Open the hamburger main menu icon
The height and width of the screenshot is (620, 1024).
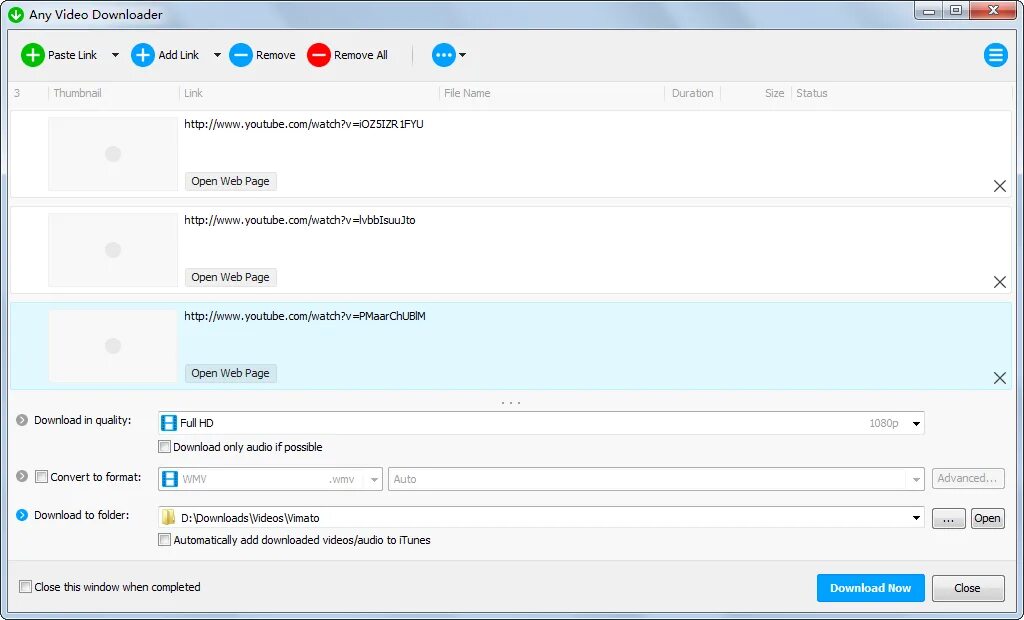click(x=995, y=55)
